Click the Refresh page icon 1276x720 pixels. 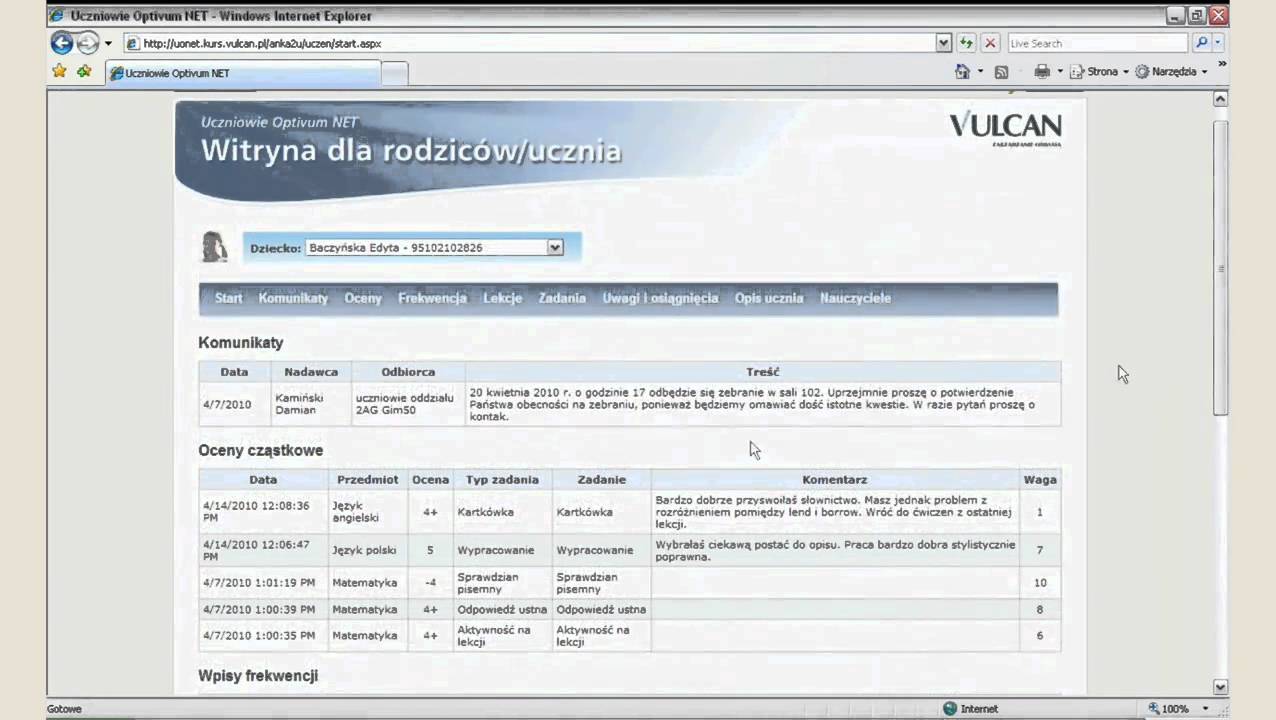click(966, 43)
